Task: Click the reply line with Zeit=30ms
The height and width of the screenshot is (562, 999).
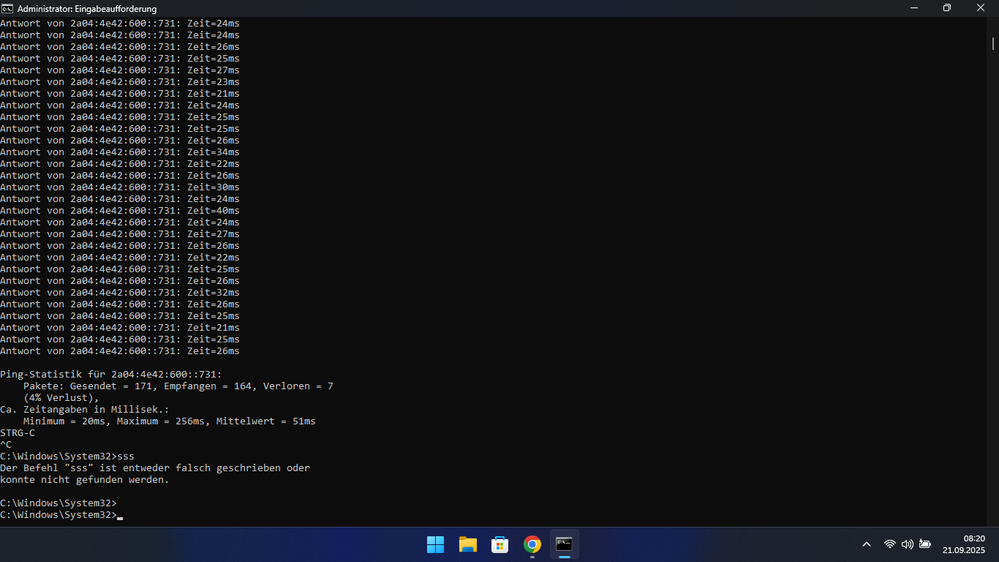Action: click(x=120, y=187)
